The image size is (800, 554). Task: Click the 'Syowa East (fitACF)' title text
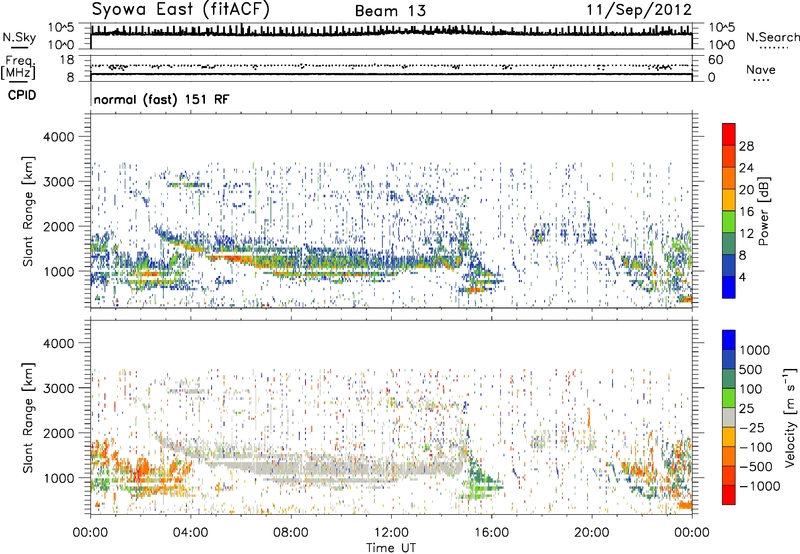[x=180, y=9]
